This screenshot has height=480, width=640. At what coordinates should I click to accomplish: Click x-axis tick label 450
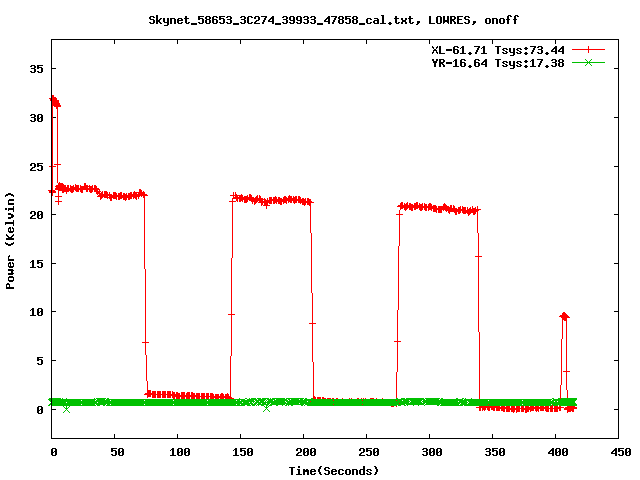(620, 452)
